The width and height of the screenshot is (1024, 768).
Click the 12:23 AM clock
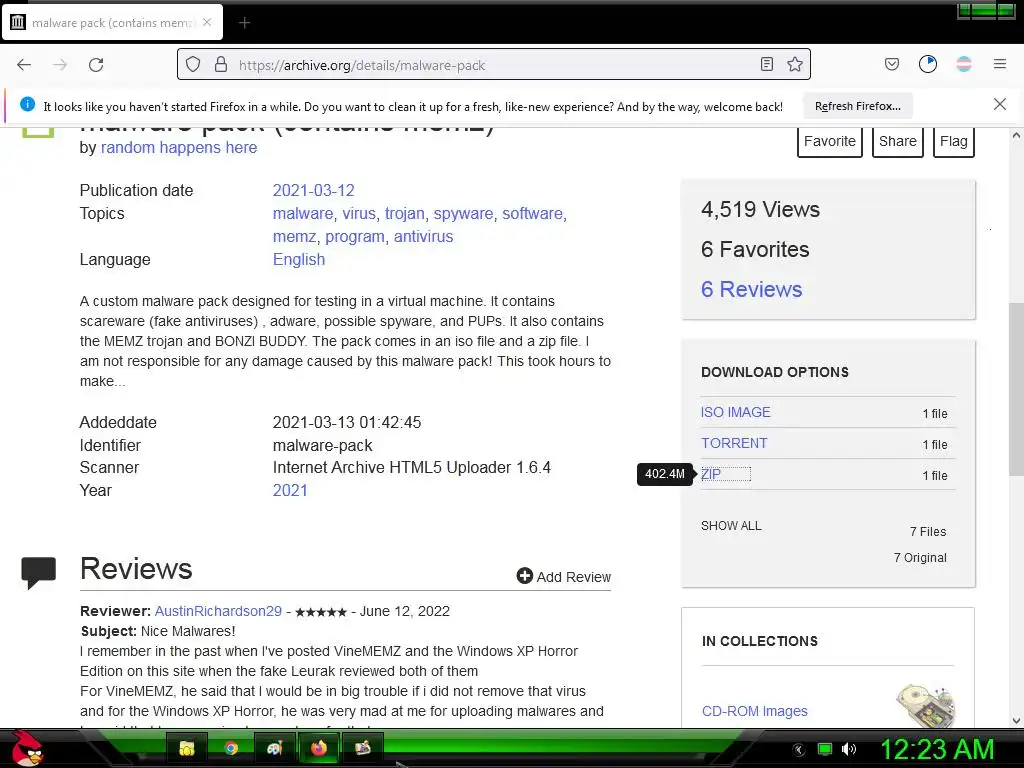(937, 749)
